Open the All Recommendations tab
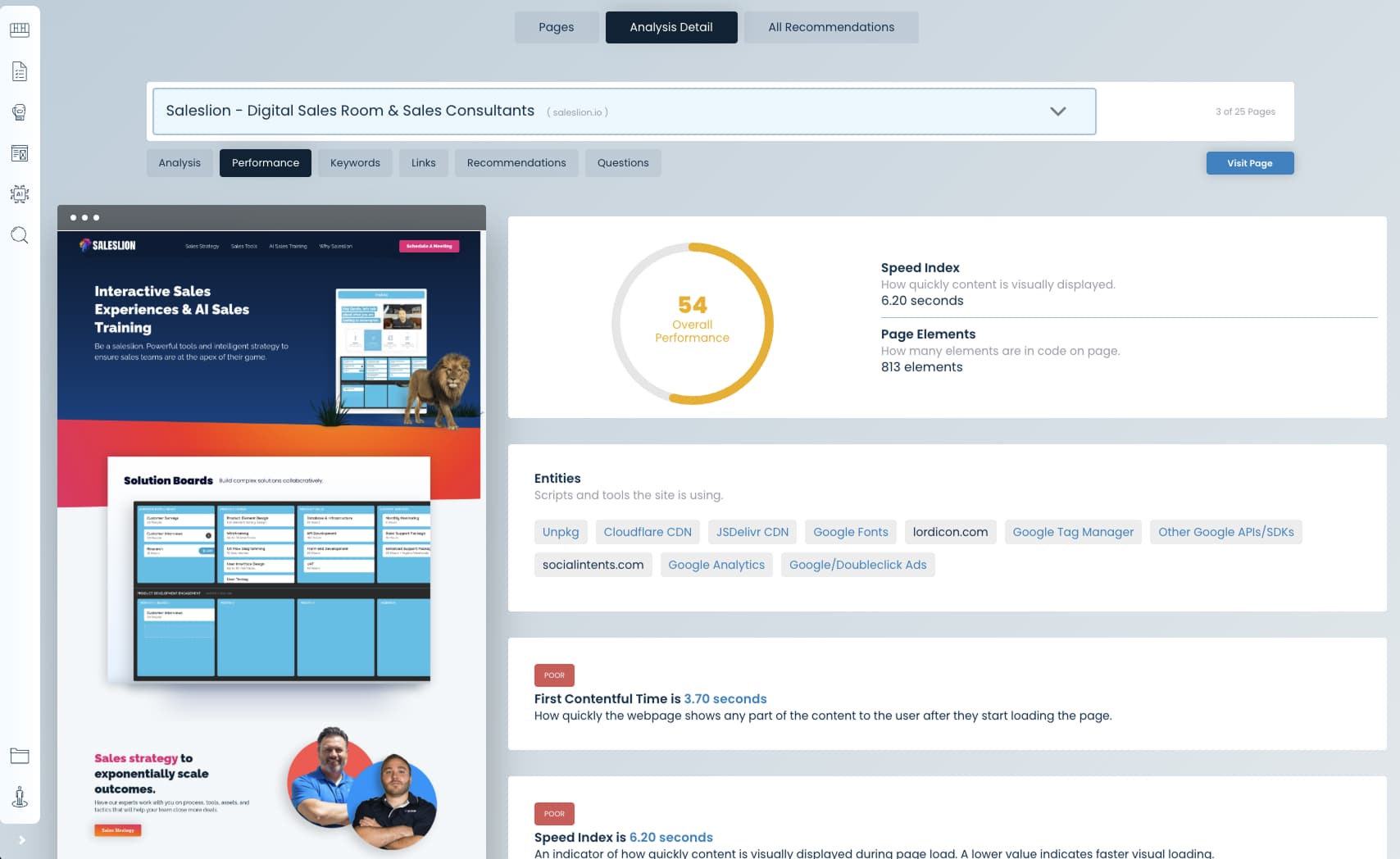 click(x=831, y=27)
